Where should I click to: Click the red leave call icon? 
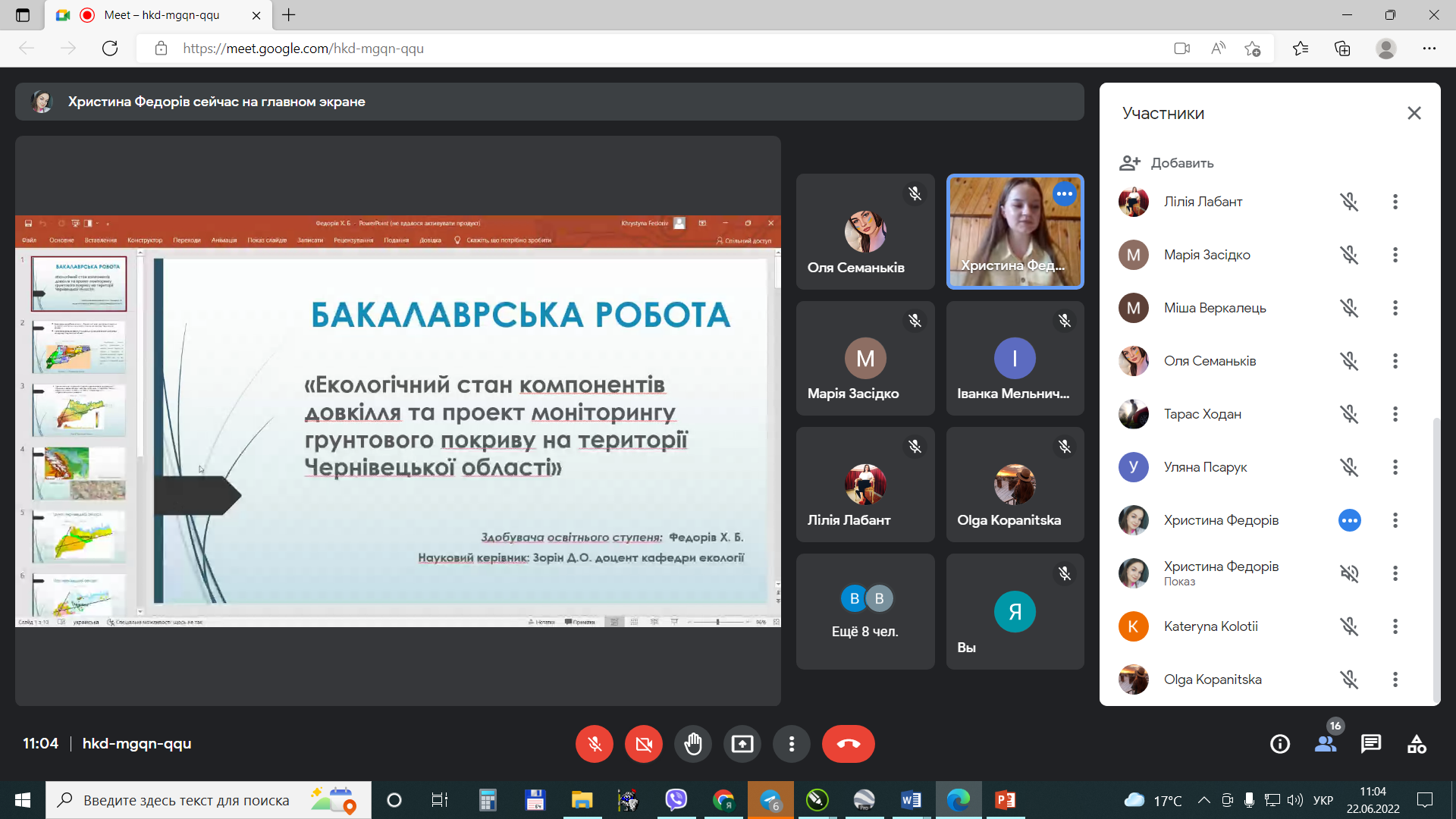848,744
